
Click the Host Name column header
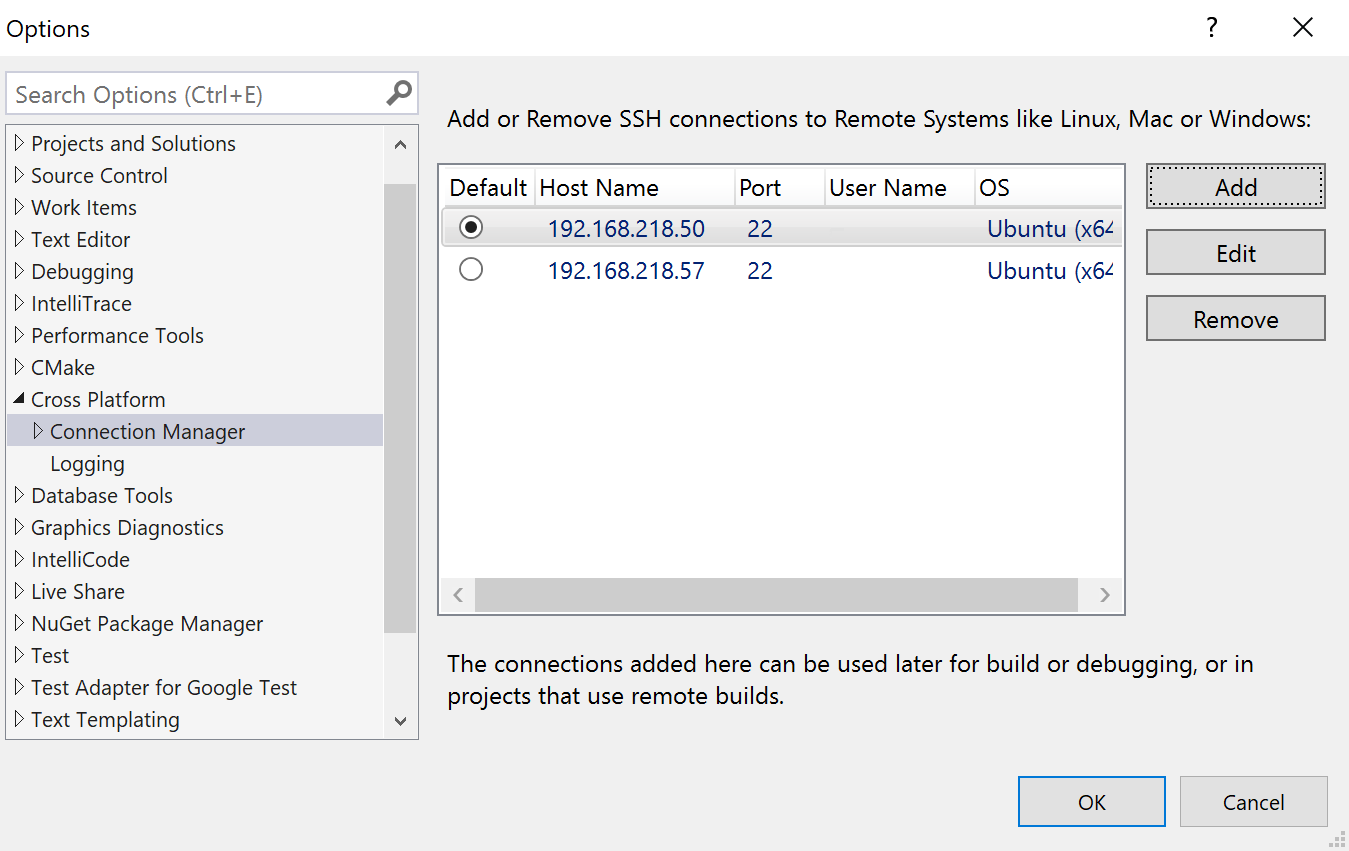coord(600,187)
